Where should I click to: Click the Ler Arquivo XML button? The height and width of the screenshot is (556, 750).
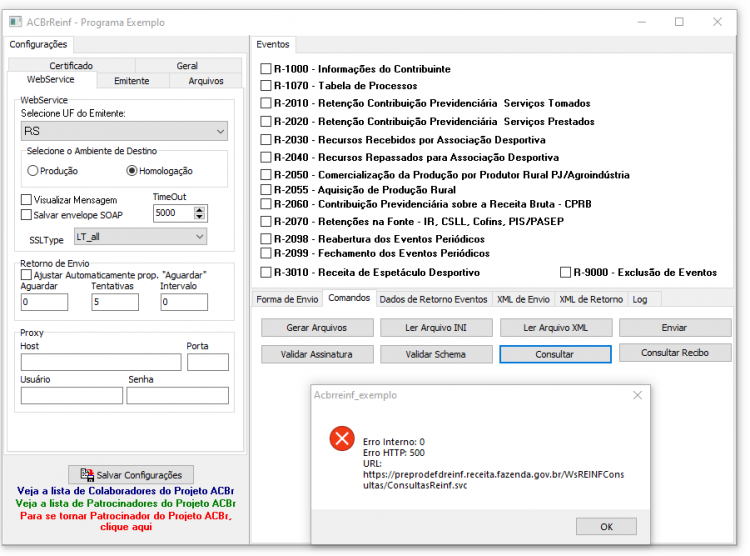(556, 328)
